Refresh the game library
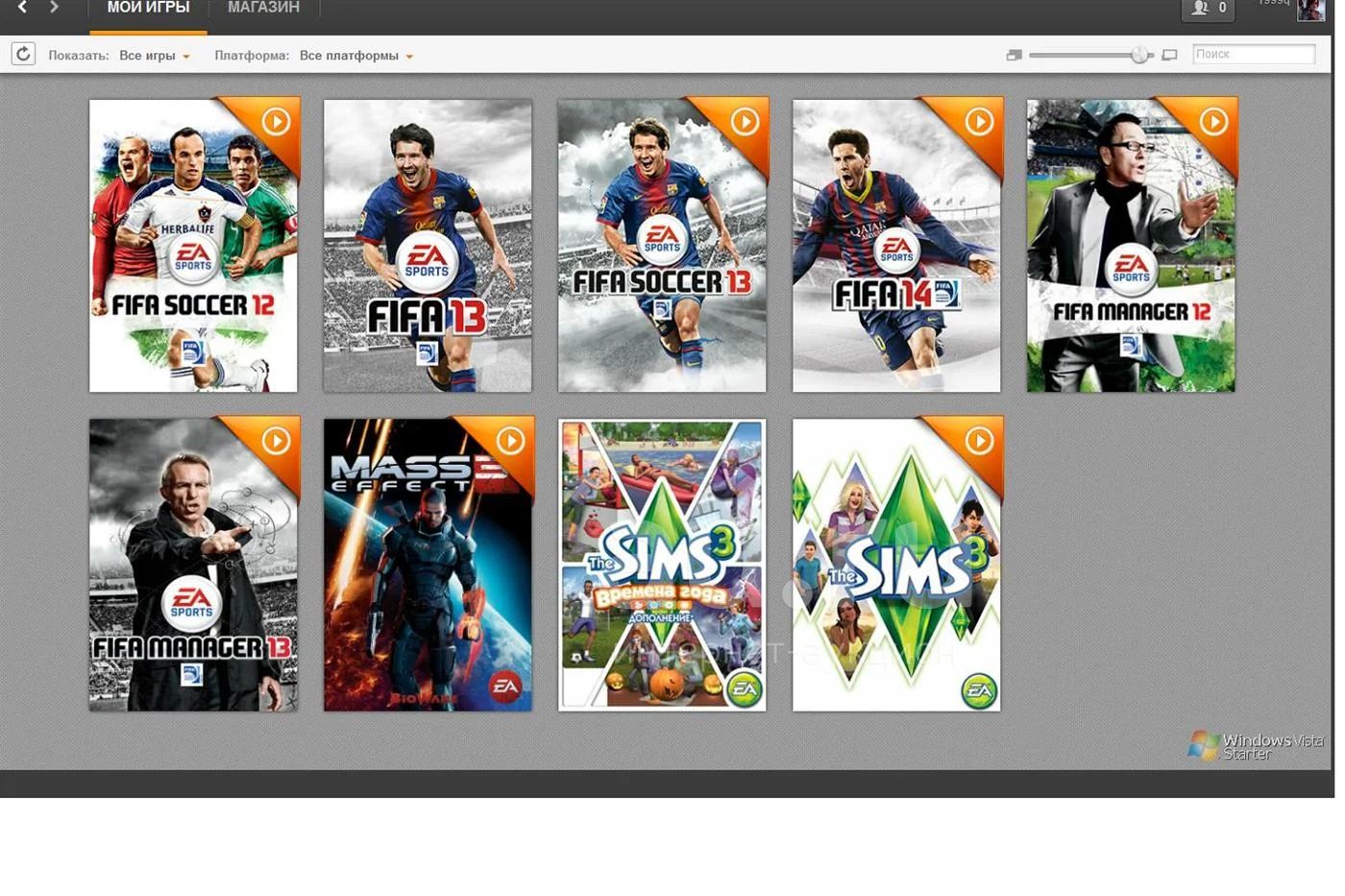Image resolution: width=1345 pixels, height=896 pixels. click(24, 54)
